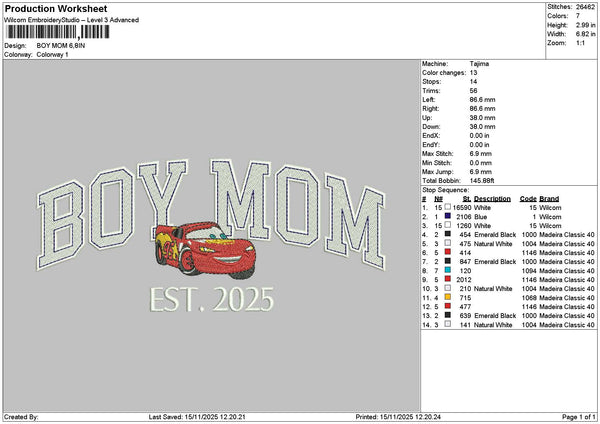Screen dimensions: 600x424
Task: Select code "1068" in stop row 11
Action: point(529,298)
